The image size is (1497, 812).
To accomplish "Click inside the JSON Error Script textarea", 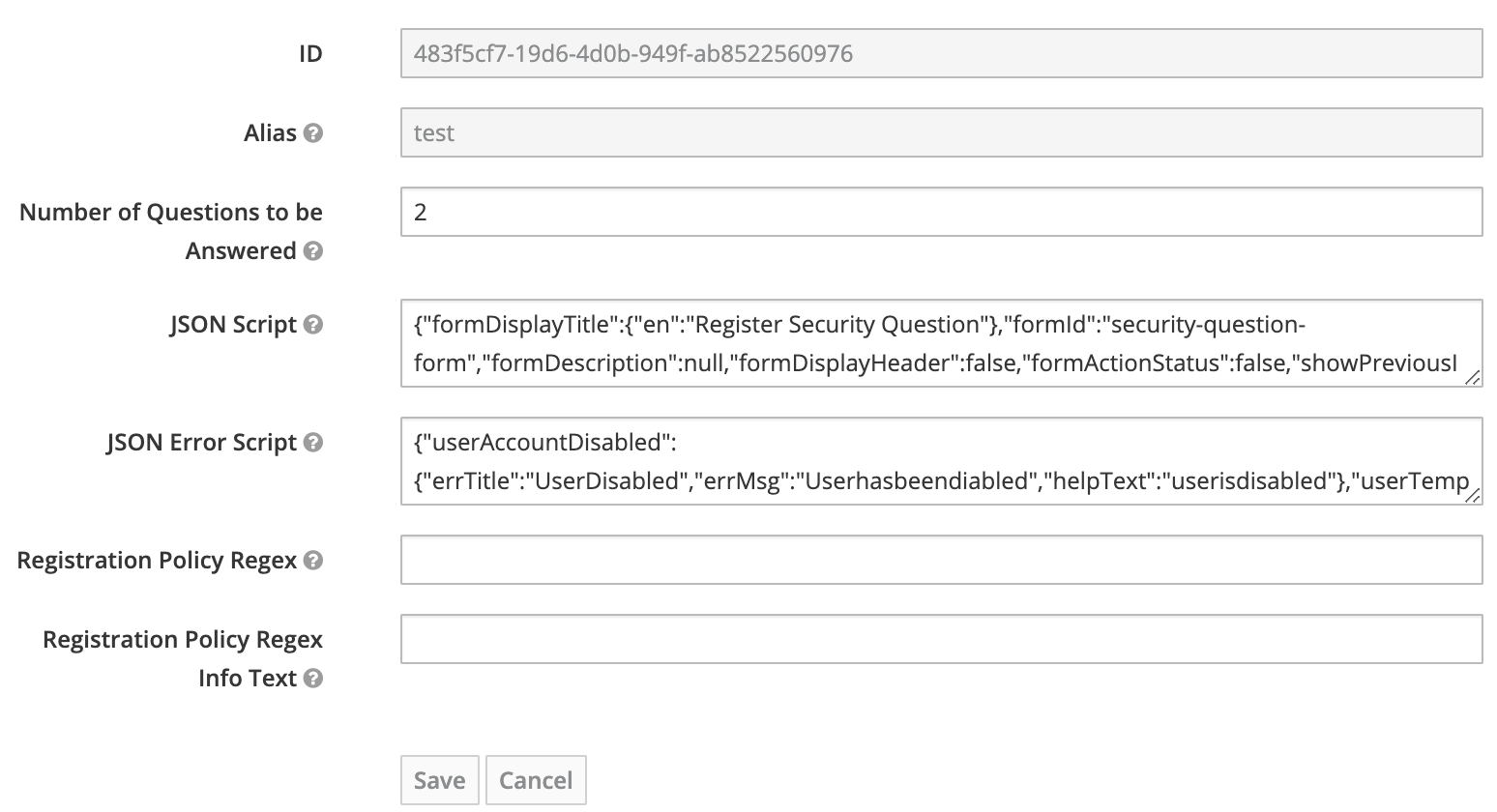I will 942,461.
